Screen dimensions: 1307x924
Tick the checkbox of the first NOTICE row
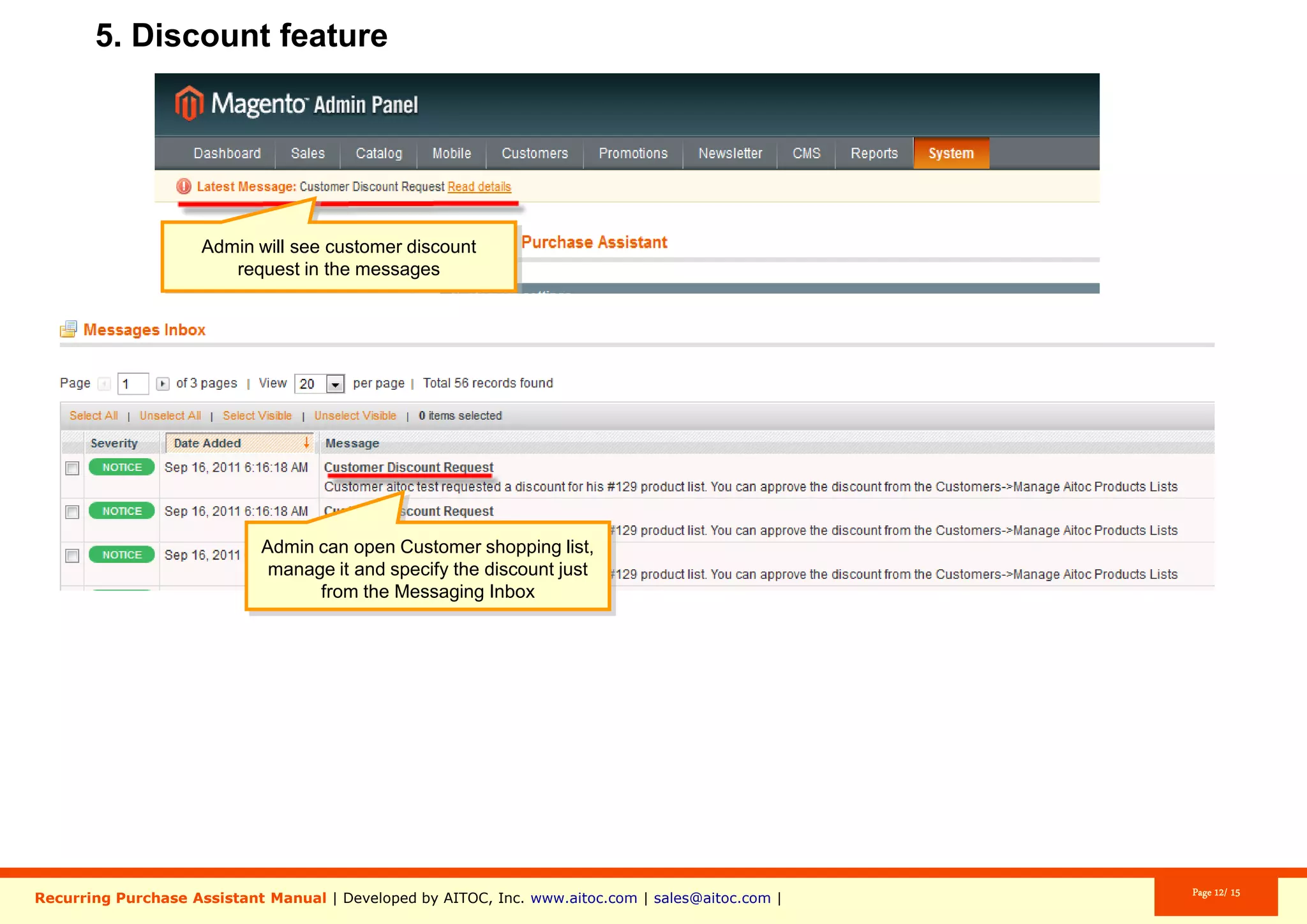point(72,468)
